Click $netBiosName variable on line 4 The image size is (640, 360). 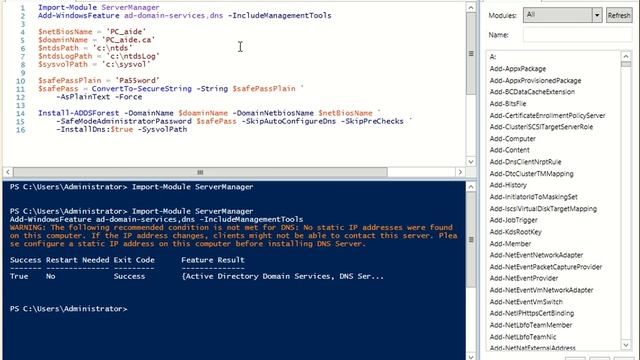coord(65,32)
